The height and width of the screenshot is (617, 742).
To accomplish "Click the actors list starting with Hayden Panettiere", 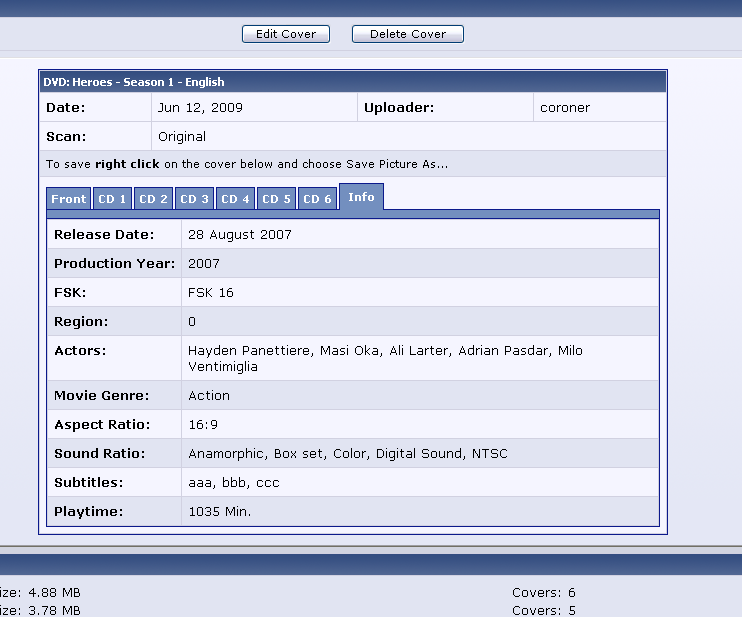I will pyautogui.click(x=385, y=358).
